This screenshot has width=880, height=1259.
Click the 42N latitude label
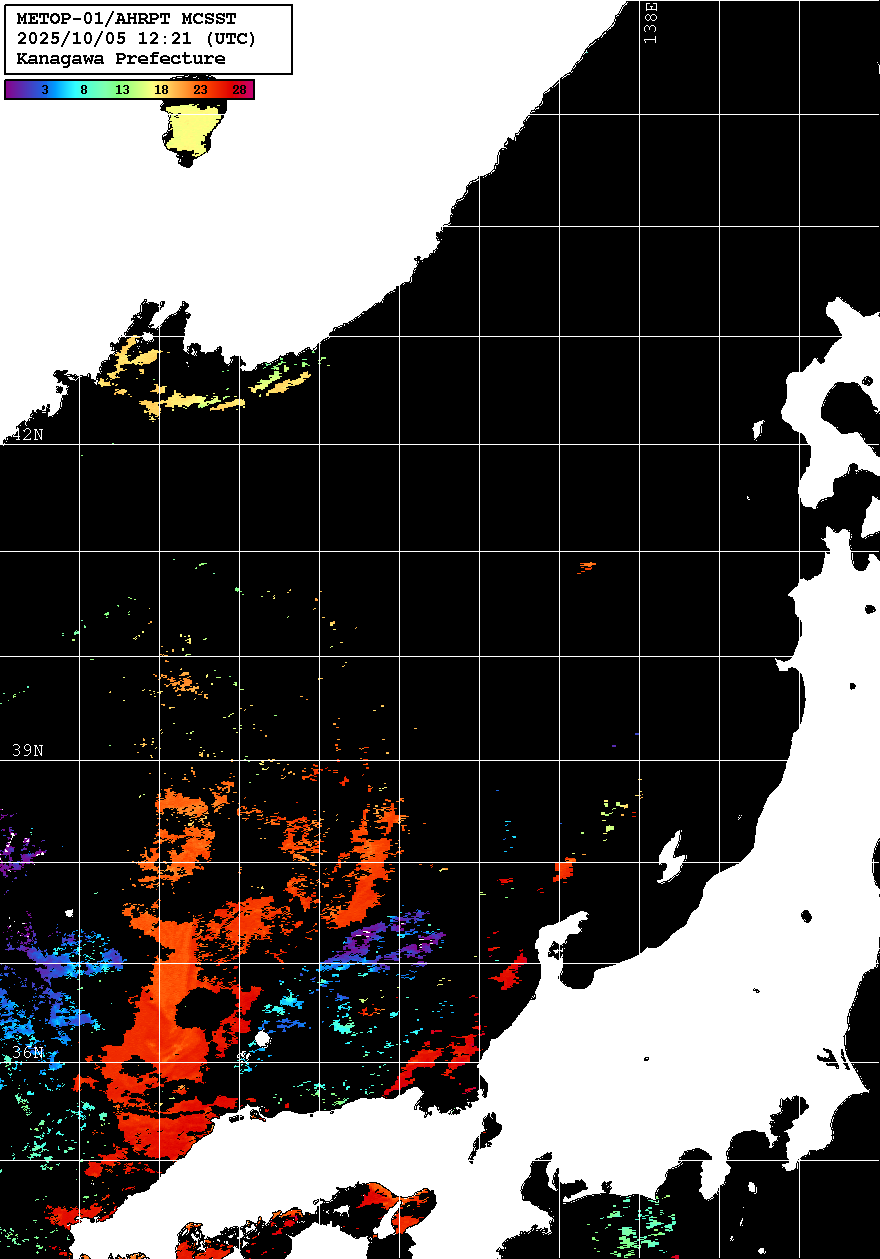tap(28, 435)
